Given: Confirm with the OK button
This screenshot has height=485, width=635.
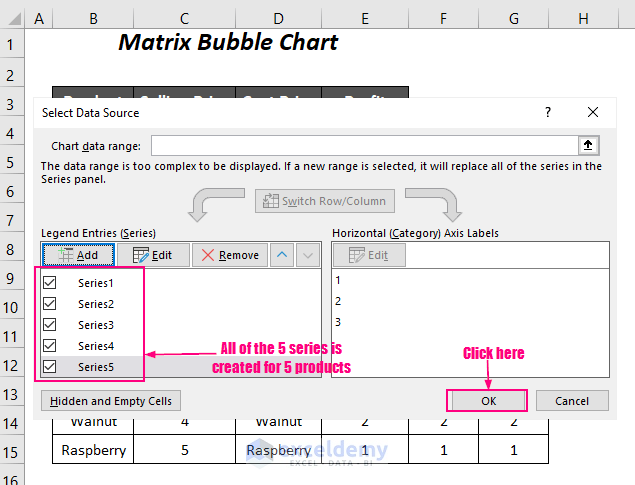Looking at the screenshot, I should 488,401.
